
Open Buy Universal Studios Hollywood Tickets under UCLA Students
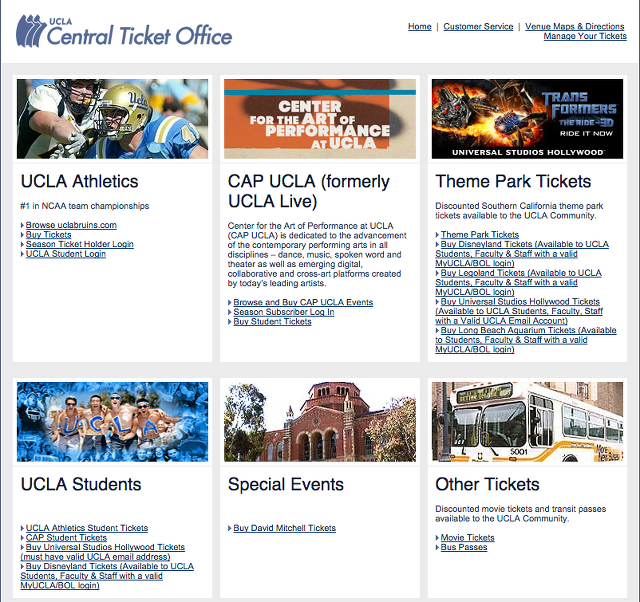(x=102, y=552)
